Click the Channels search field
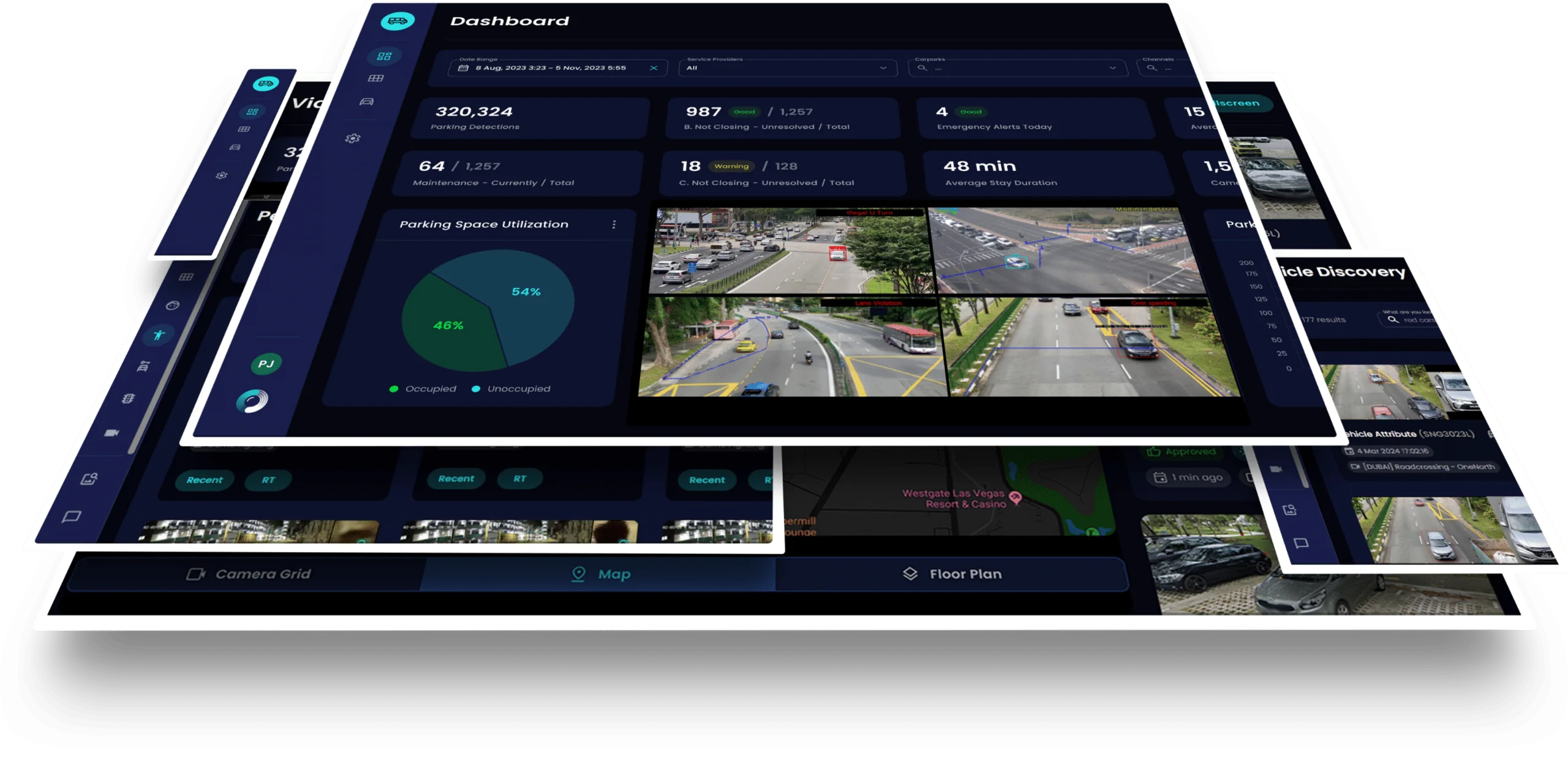This screenshot has width=1568, height=775. pos(1167,68)
